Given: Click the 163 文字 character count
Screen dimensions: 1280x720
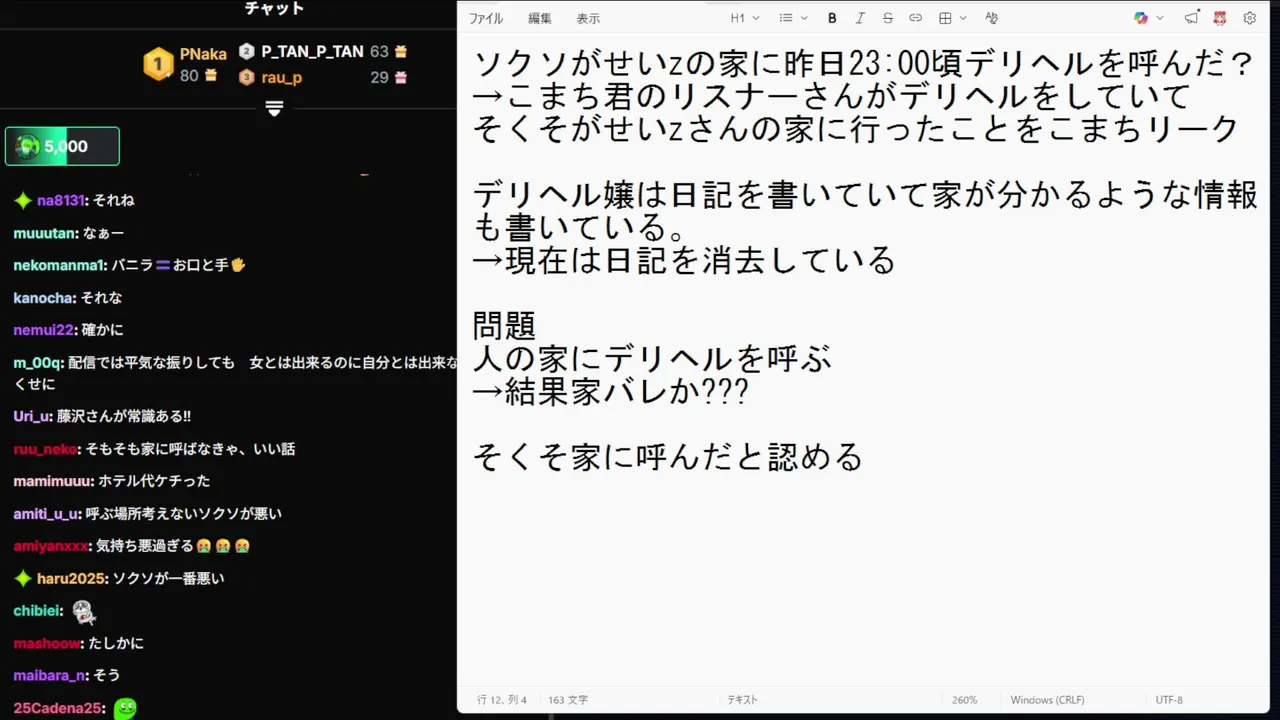Looking at the screenshot, I should (x=568, y=700).
